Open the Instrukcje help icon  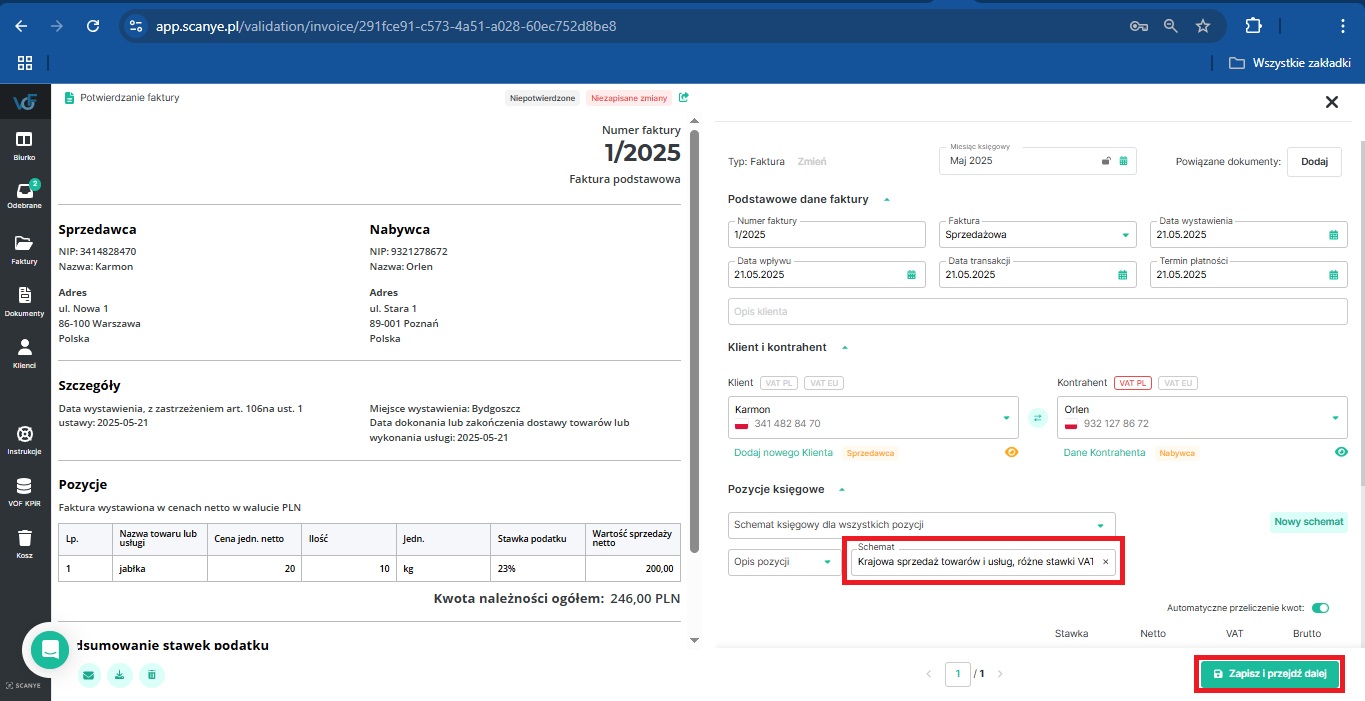(x=24, y=438)
